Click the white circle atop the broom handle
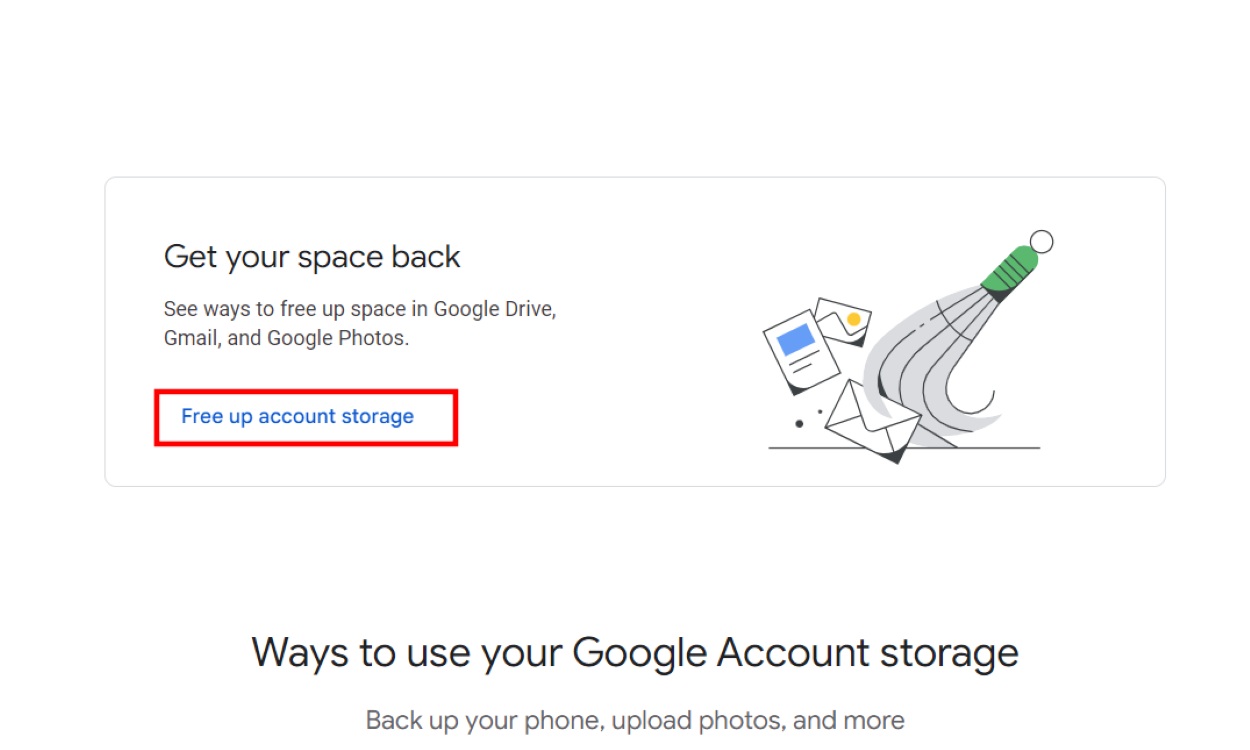Viewport: 1250px width, 750px height. coord(1042,240)
